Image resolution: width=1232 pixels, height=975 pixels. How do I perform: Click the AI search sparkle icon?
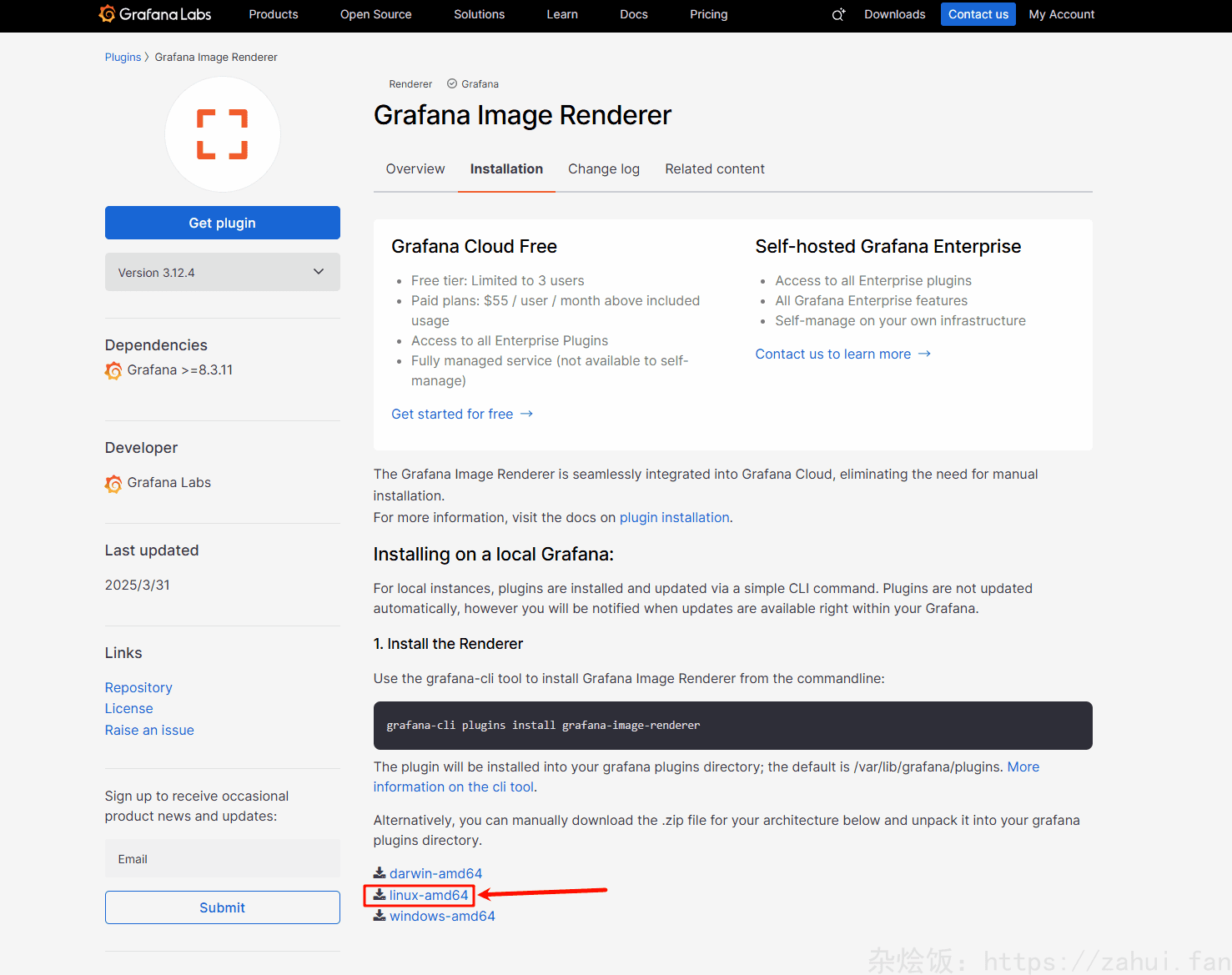click(838, 14)
